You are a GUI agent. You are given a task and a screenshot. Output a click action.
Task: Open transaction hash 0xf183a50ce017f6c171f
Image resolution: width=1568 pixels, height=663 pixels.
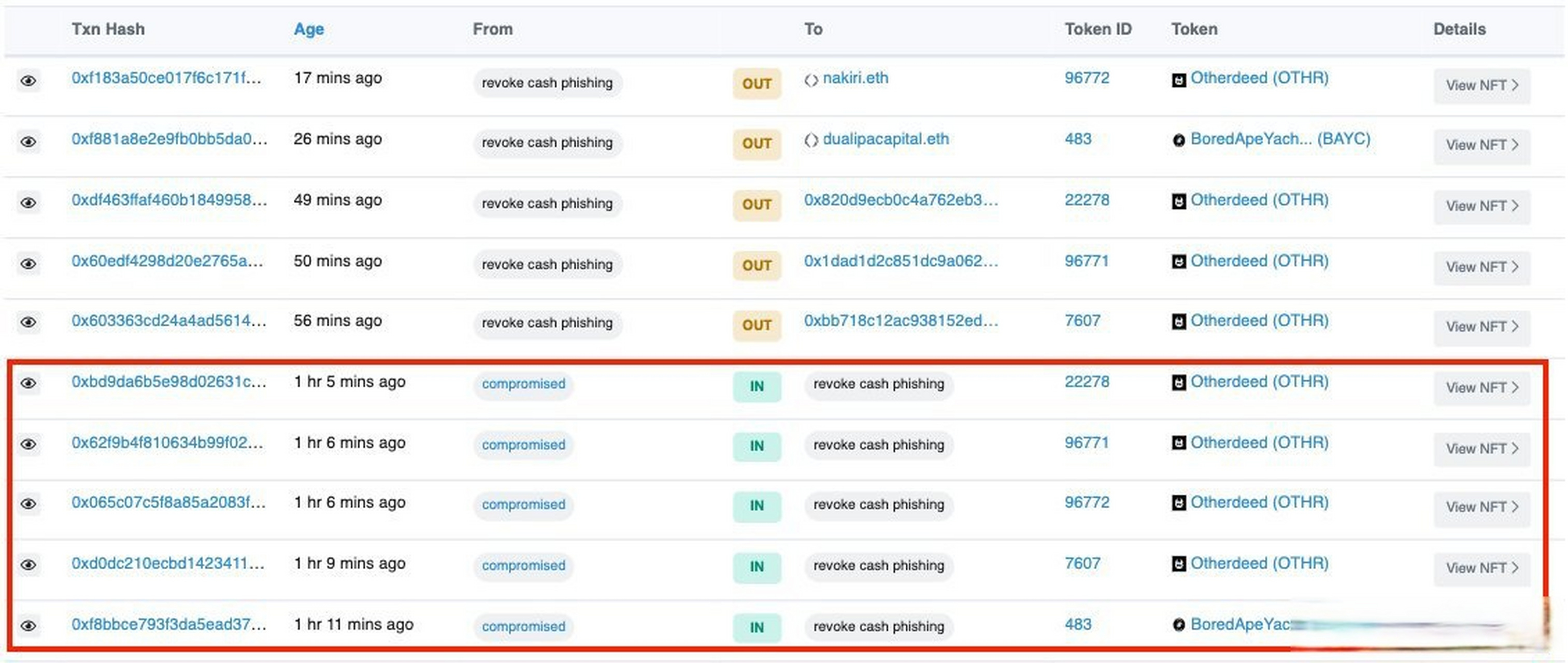coord(166,78)
